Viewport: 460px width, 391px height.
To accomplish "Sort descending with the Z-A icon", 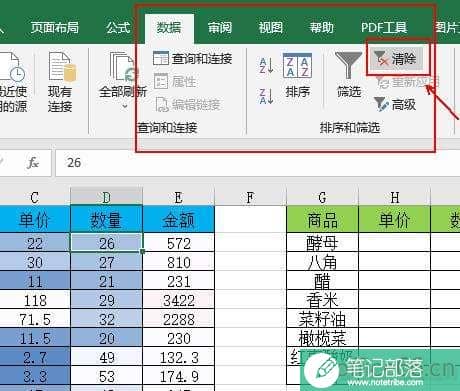I will click(x=267, y=96).
